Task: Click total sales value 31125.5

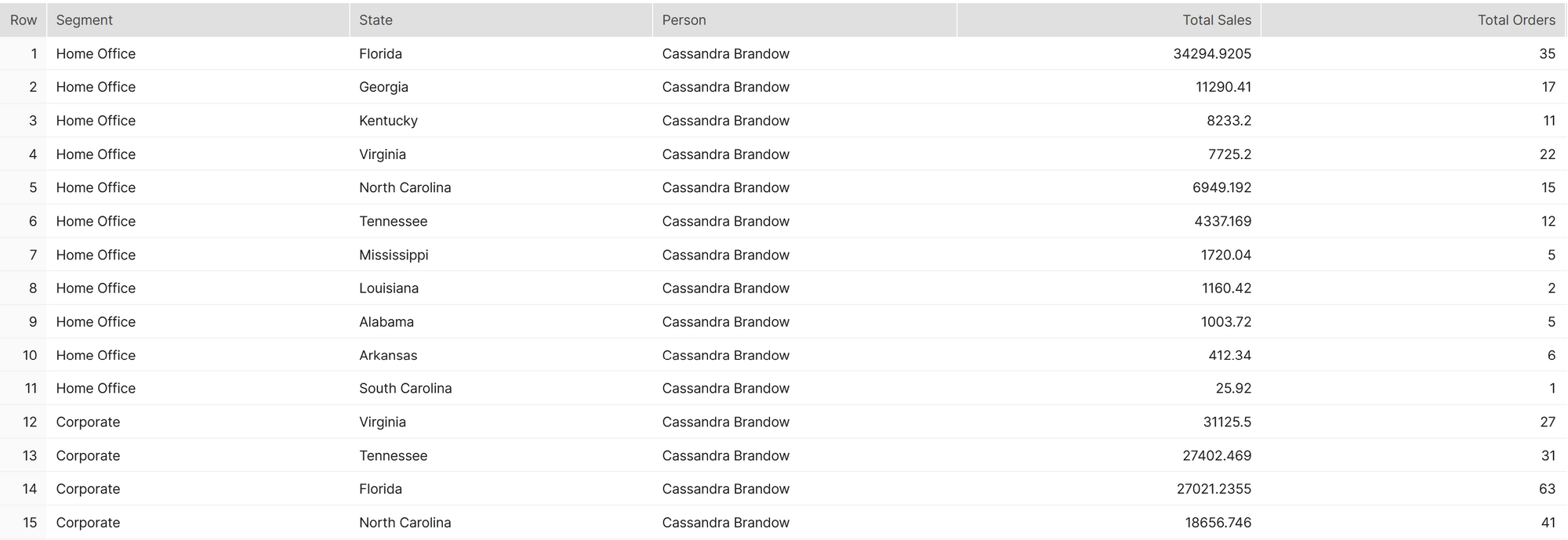Action: [x=1227, y=422]
